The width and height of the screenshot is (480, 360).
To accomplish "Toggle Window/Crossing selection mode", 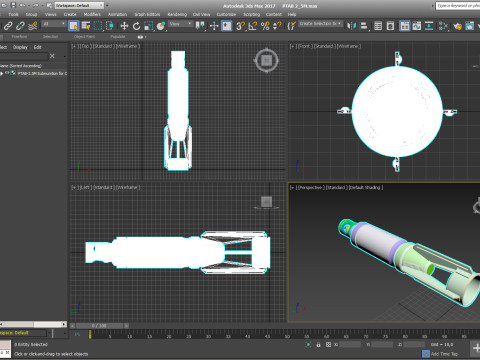I will point(110,26).
